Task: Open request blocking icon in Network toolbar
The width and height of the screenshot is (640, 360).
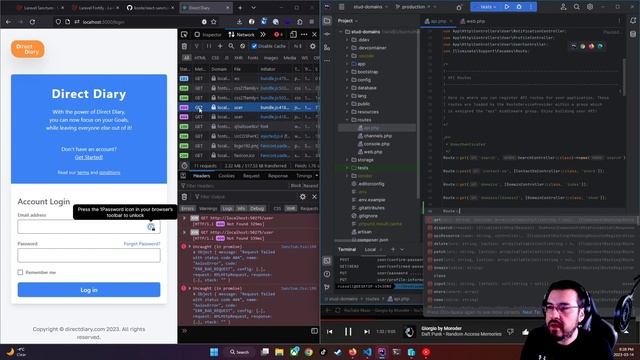Action: [x=242, y=46]
